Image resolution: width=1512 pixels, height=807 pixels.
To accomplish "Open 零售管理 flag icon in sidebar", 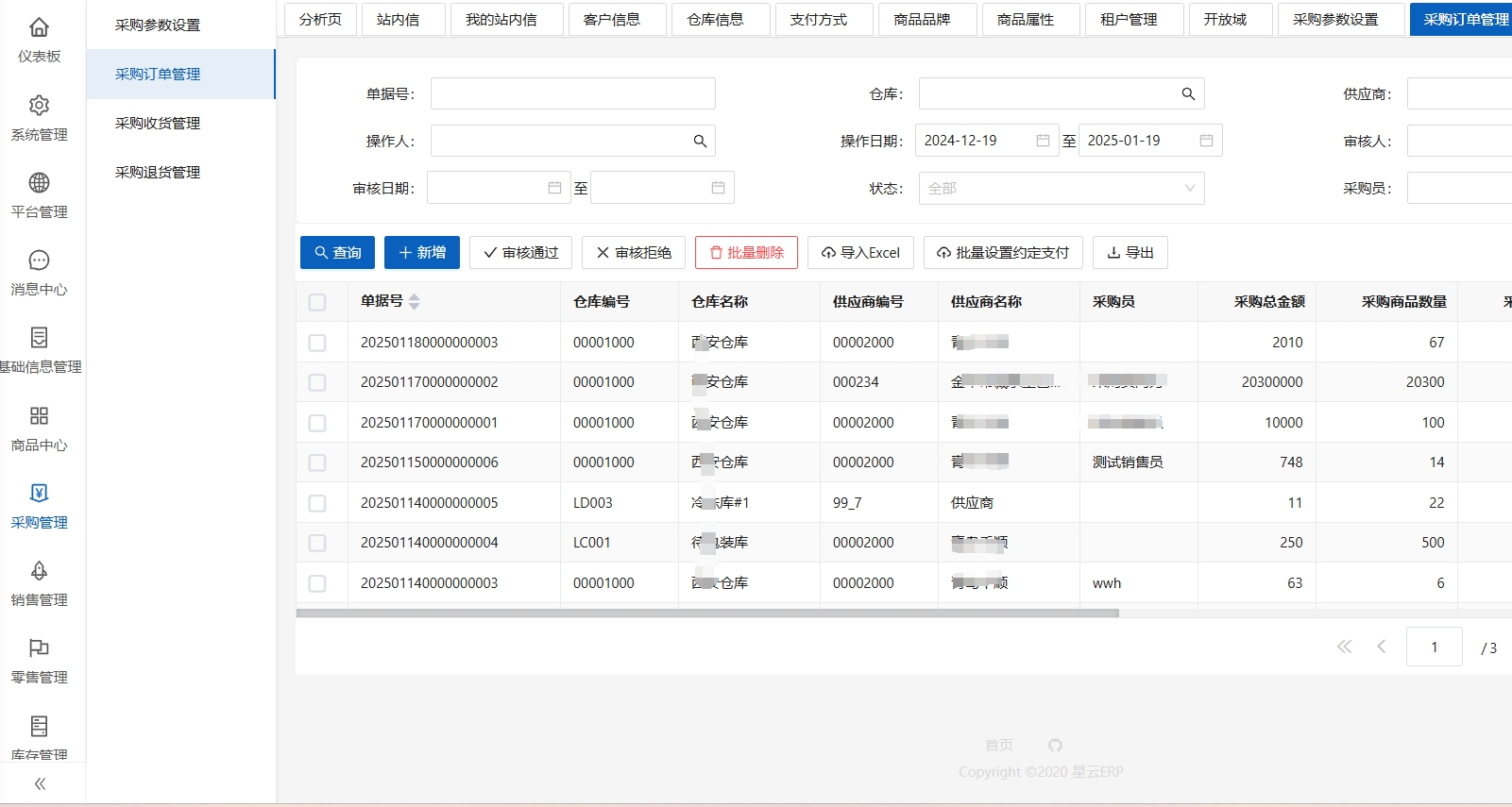I will 39,648.
